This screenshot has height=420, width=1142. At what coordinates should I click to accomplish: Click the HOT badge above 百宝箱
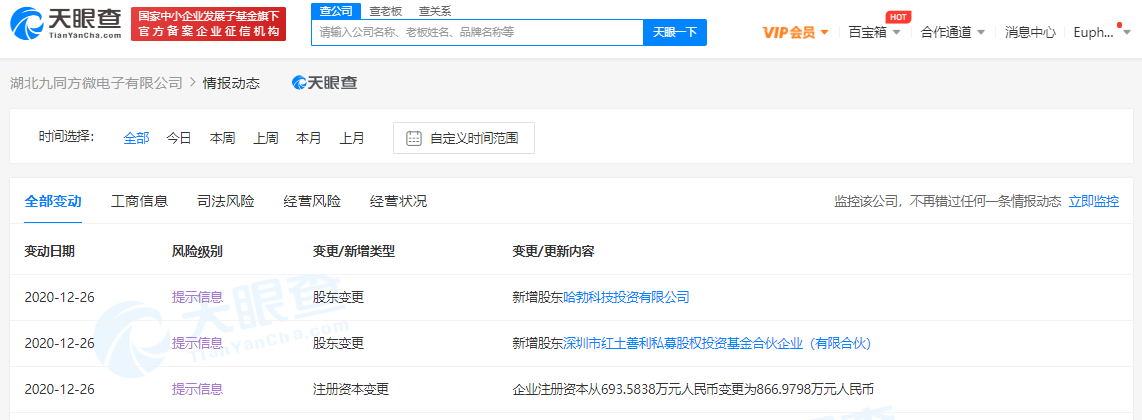point(897,17)
